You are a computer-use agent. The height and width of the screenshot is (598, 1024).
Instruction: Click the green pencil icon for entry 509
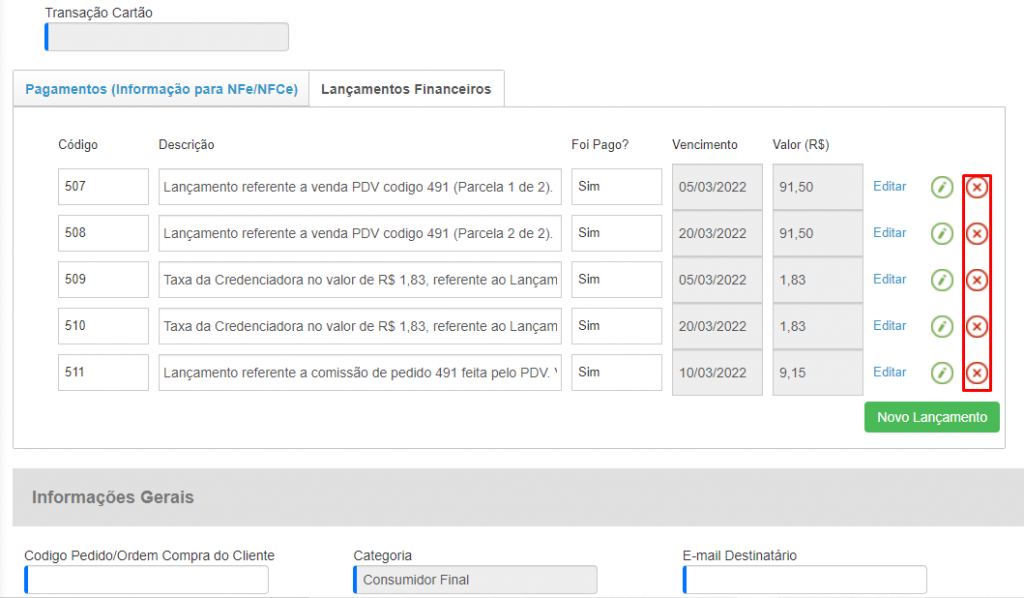pos(942,280)
